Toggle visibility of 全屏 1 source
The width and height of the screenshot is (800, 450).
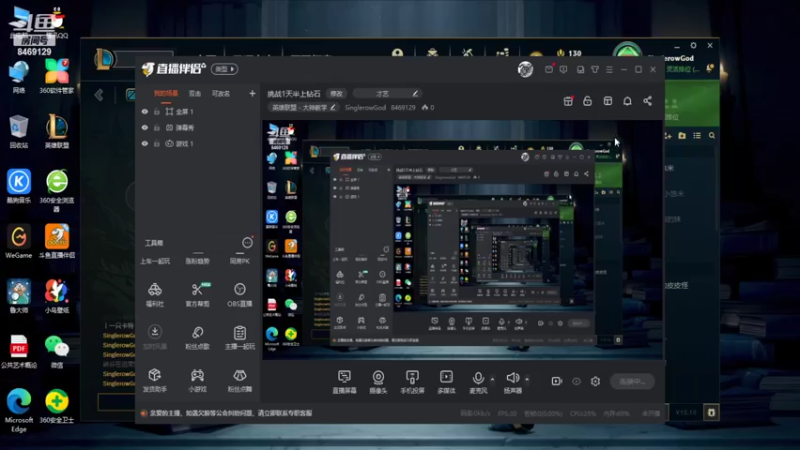[x=145, y=112]
